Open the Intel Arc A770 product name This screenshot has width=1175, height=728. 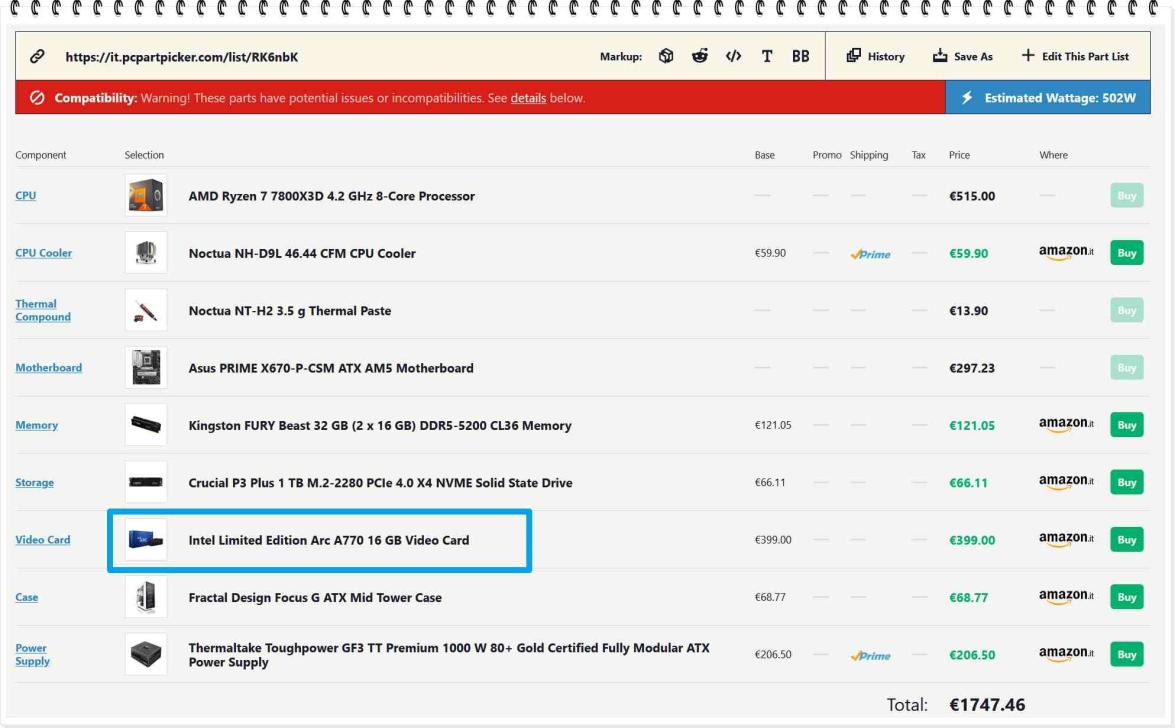(x=328, y=540)
